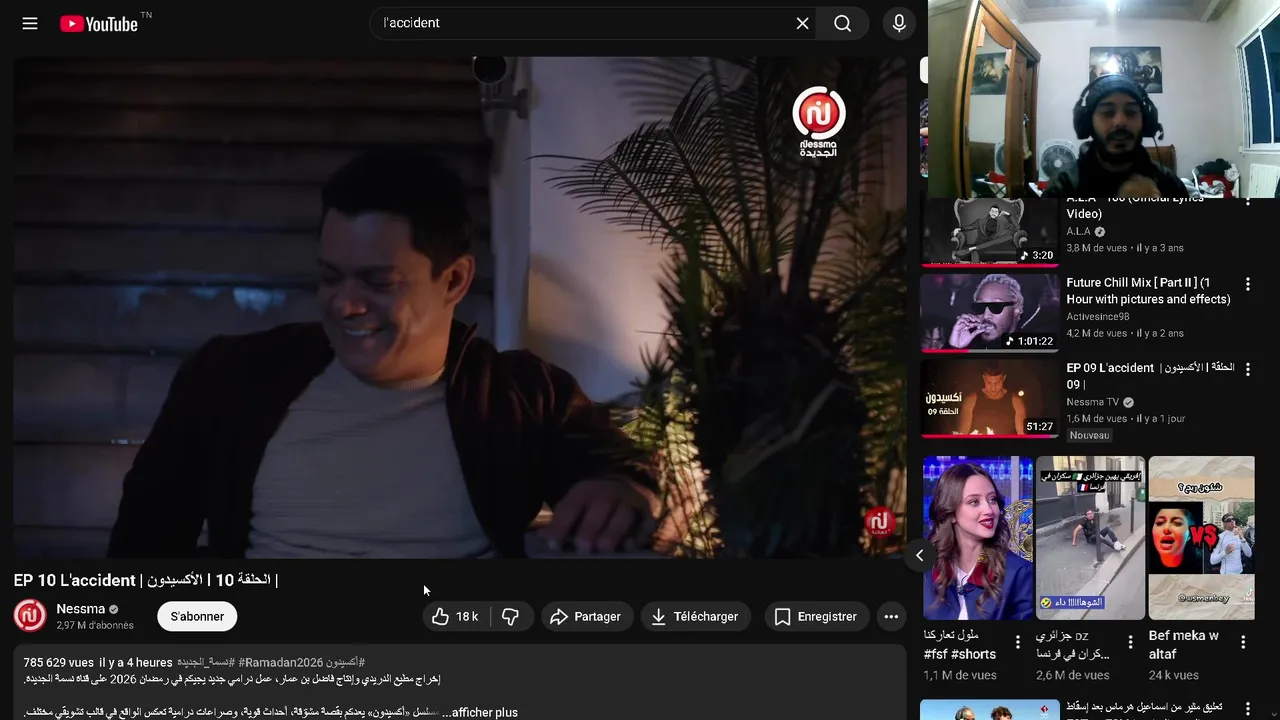The image size is (1280, 720).
Task: Open the Nessma TV channel under EP 09
Action: coord(1092,402)
